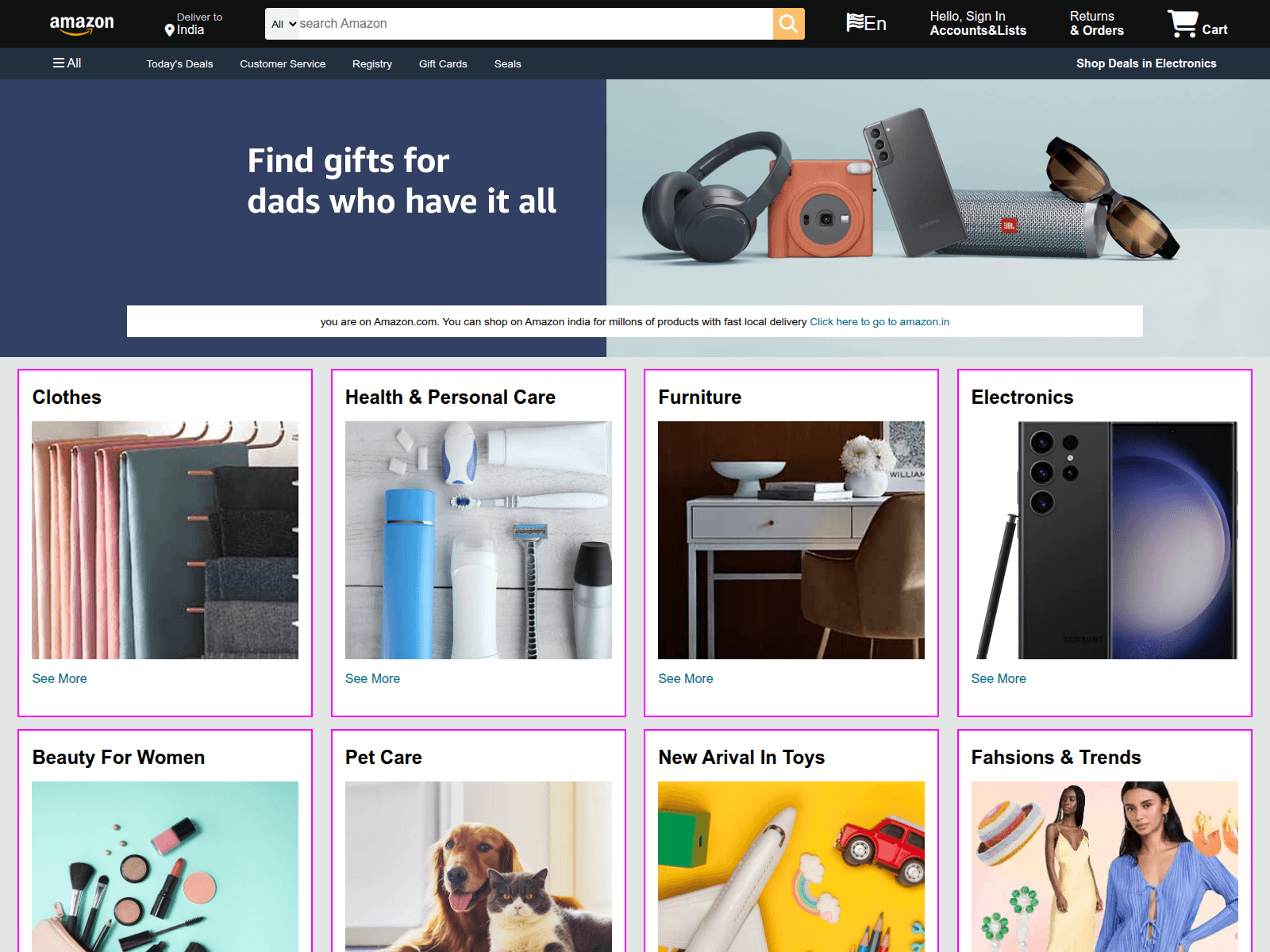
Task: Open the Registry menu item
Action: pyautogui.click(x=372, y=63)
